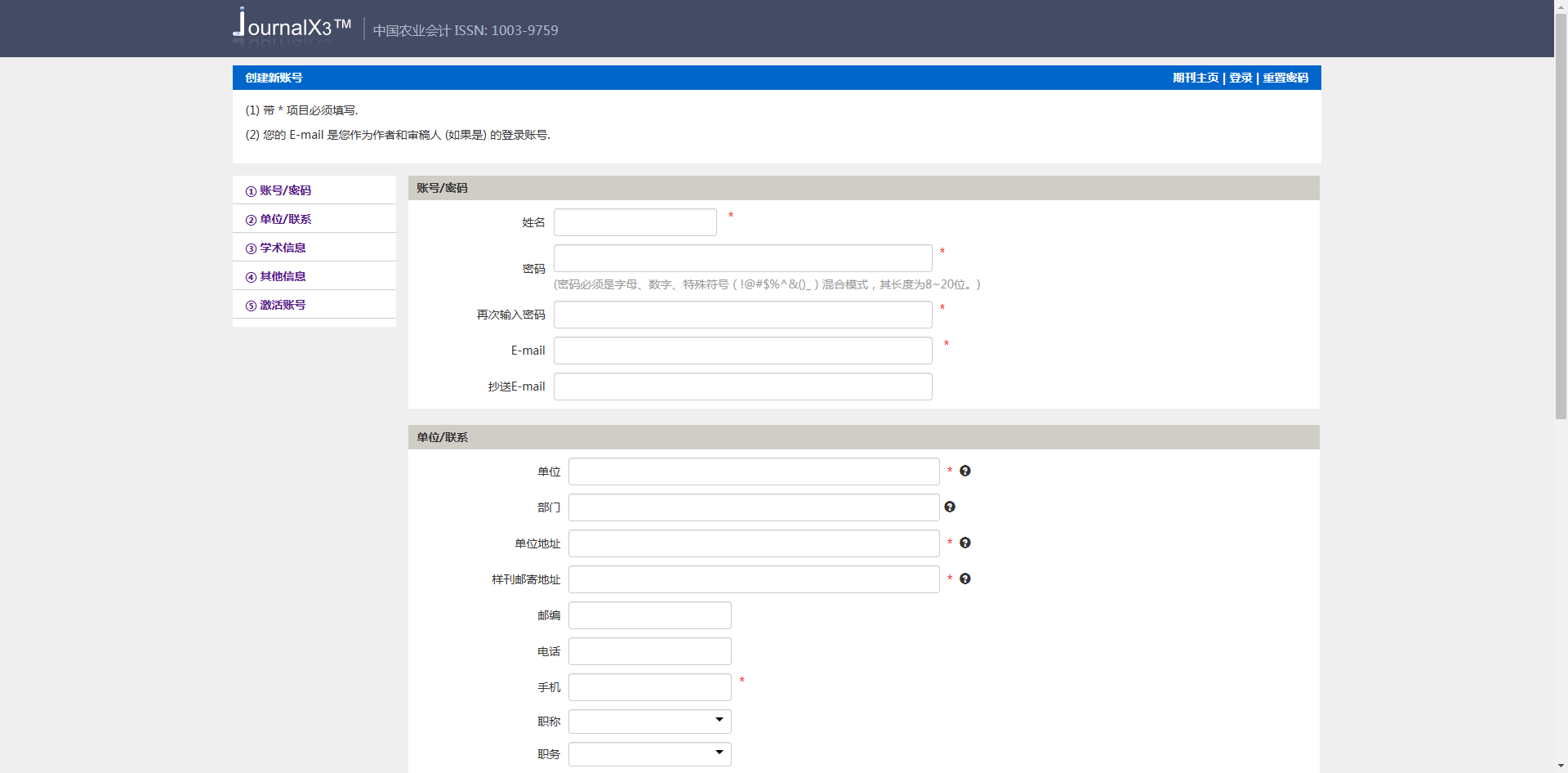Click into the 密码 text box

click(742, 258)
